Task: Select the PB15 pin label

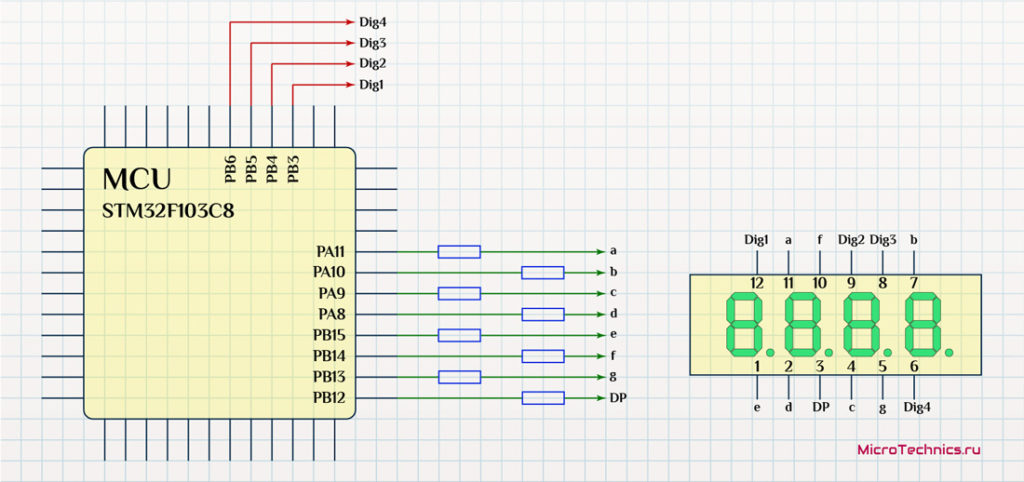Action: coord(330,335)
